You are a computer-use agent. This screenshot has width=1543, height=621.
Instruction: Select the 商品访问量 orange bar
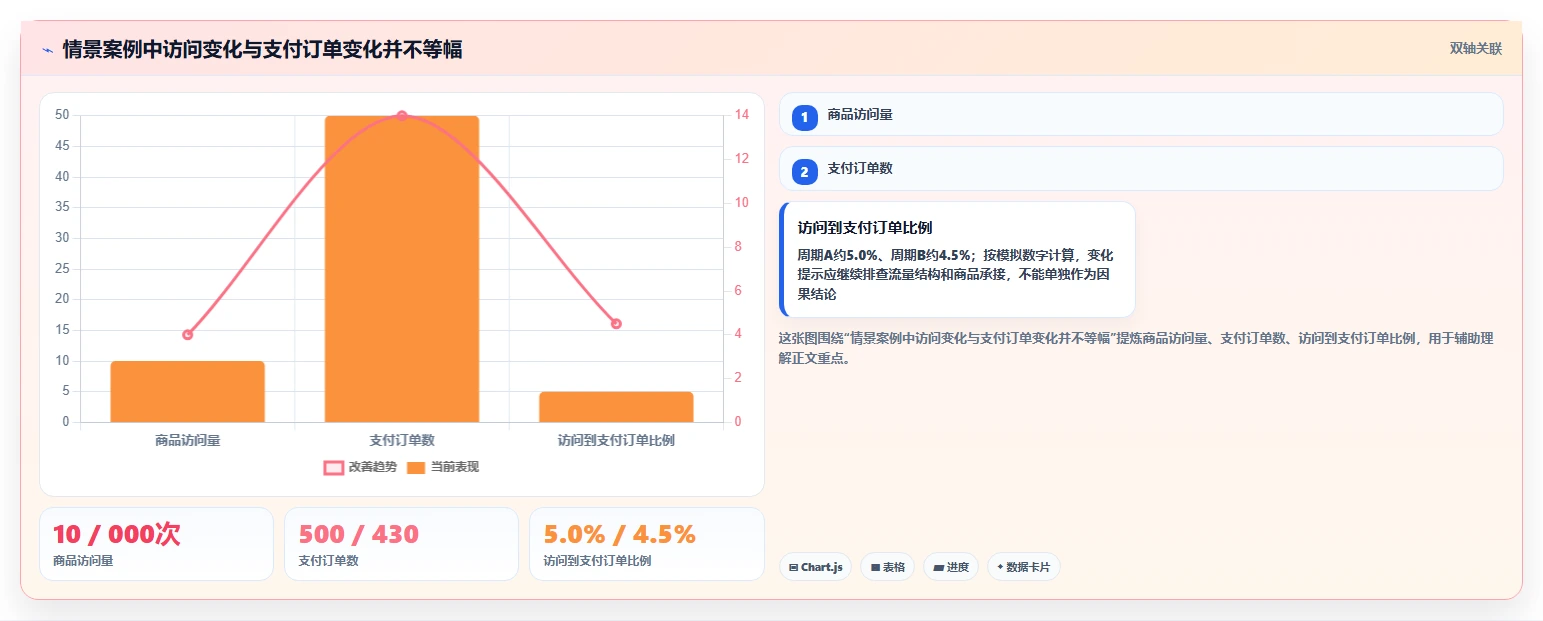coord(187,391)
